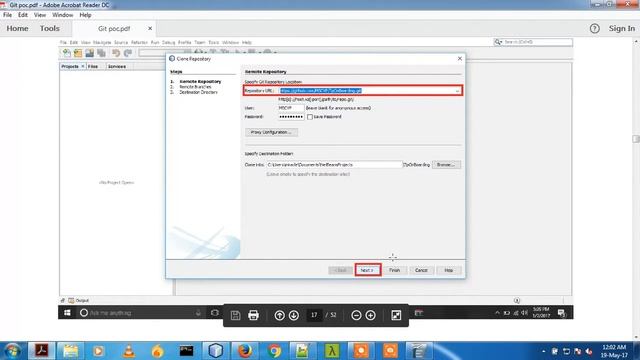Click the User field in the dialog
Image resolution: width=640 pixels, height=360 pixels.
point(291,108)
